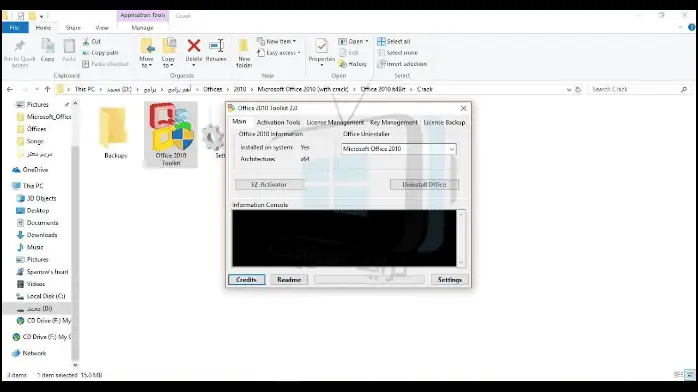Switch to Key Management tab
698x392 pixels.
click(x=394, y=122)
